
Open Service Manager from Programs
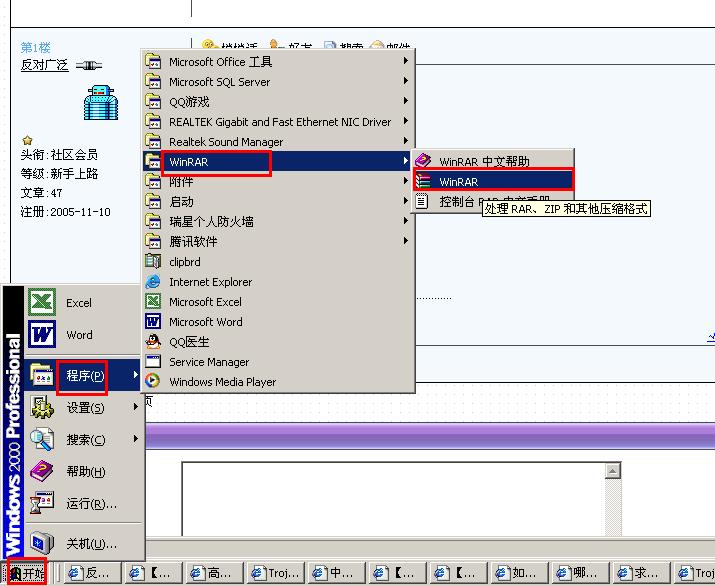278,362
